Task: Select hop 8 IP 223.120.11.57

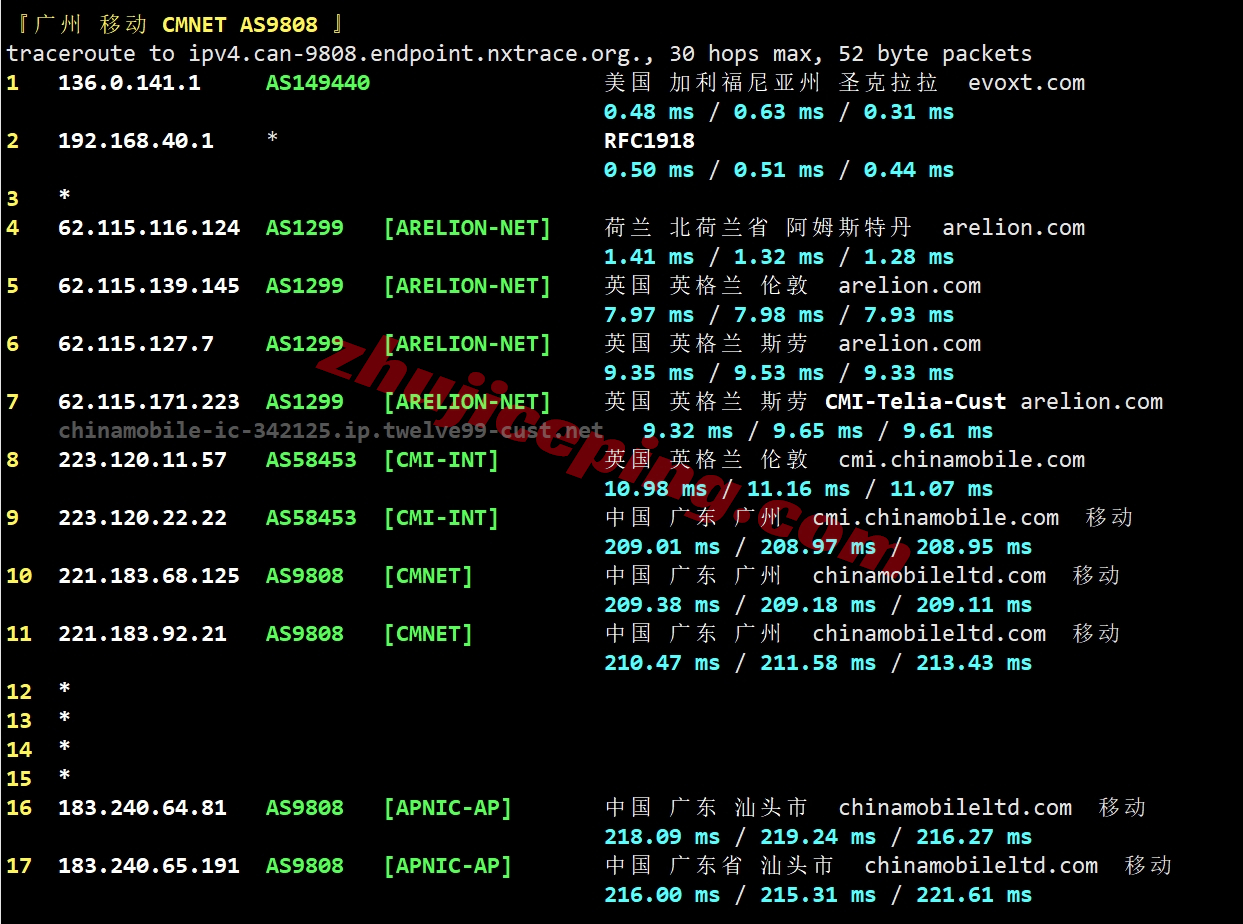Action: [x=142, y=460]
